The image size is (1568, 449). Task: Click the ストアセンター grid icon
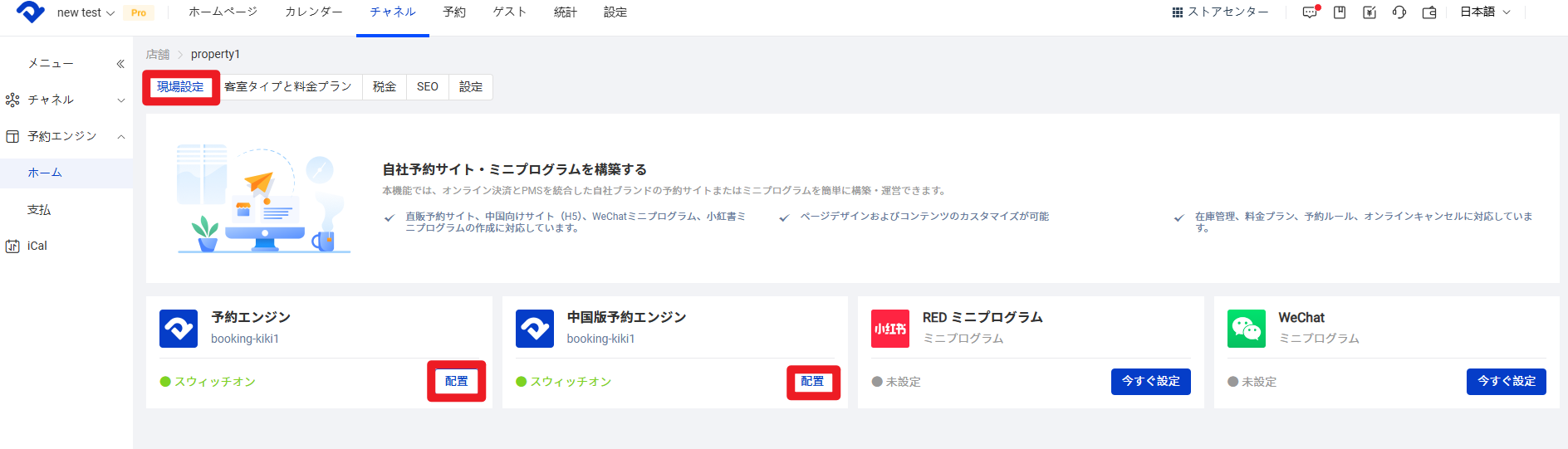(x=1177, y=12)
